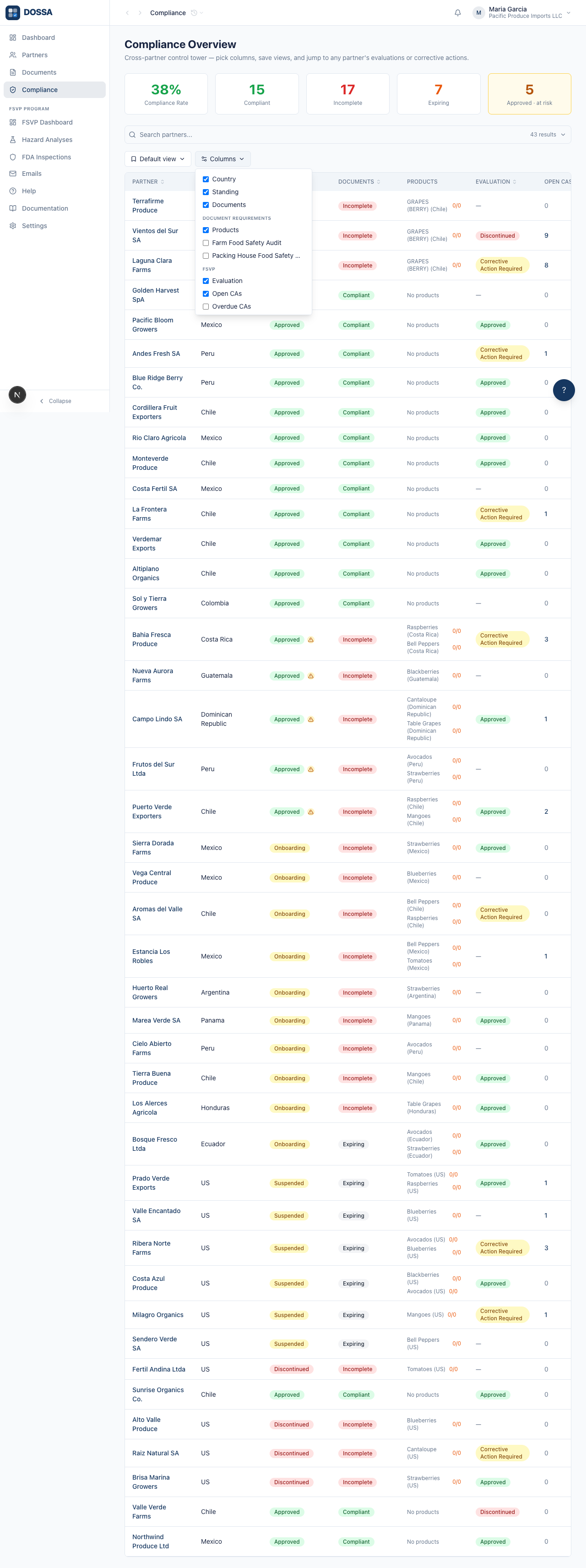Image resolution: width=586 pixels, height=1568 pixels.
Task: Open Settings gear icon
Action: coord(13,226)
